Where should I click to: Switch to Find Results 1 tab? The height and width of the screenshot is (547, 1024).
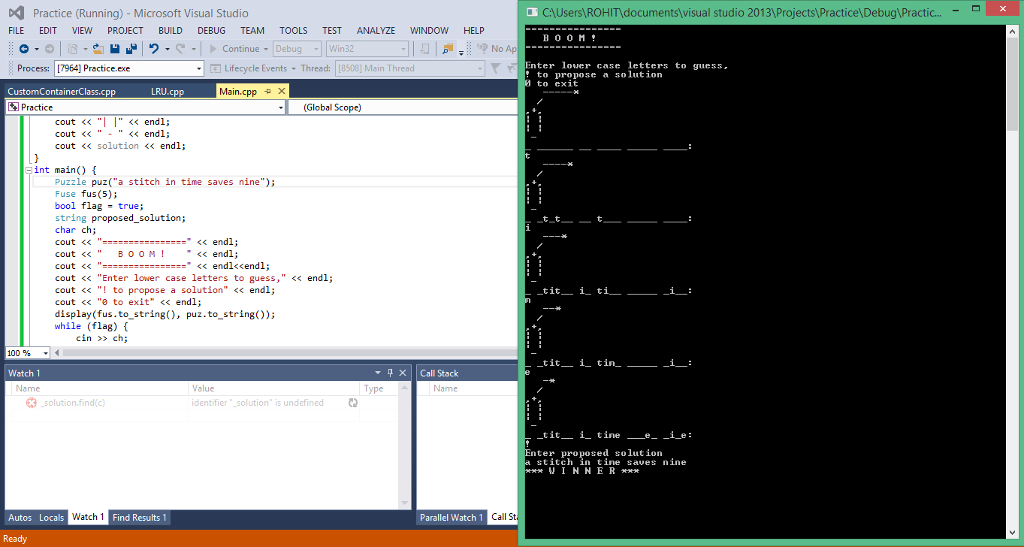(139, 517)
